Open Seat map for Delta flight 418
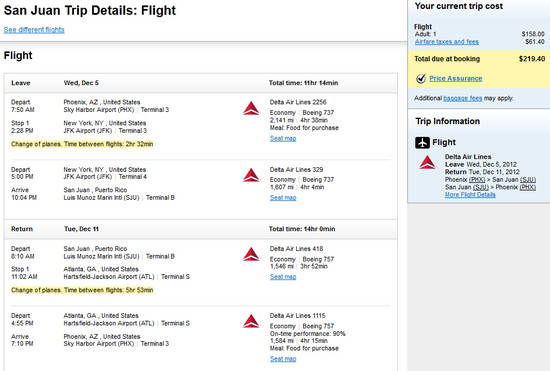 pyautogui.click(x=283, y=277)
